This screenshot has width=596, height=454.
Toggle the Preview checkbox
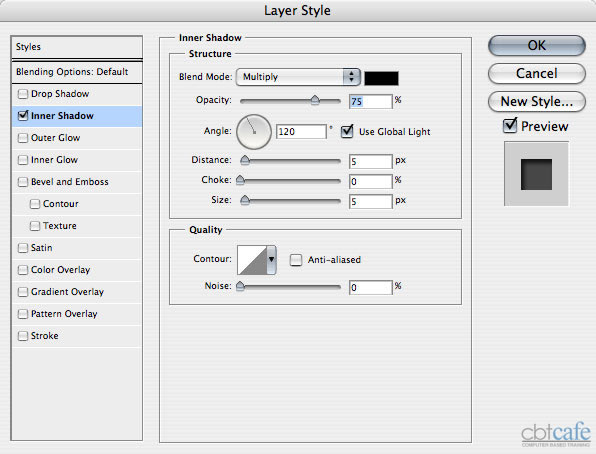(510, 125)
